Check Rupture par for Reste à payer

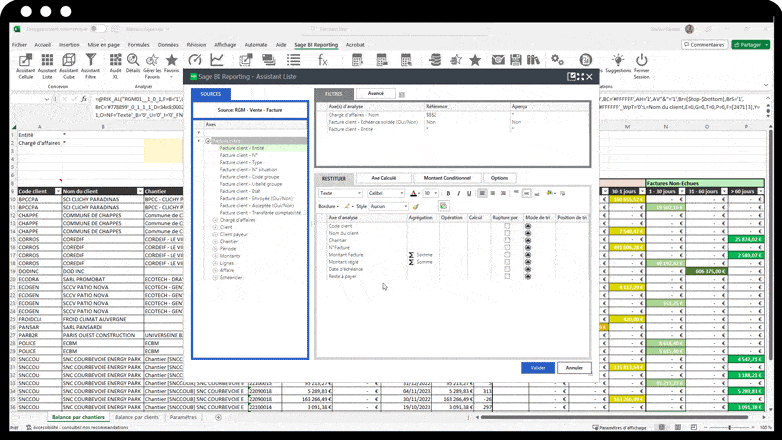[507, 276]
